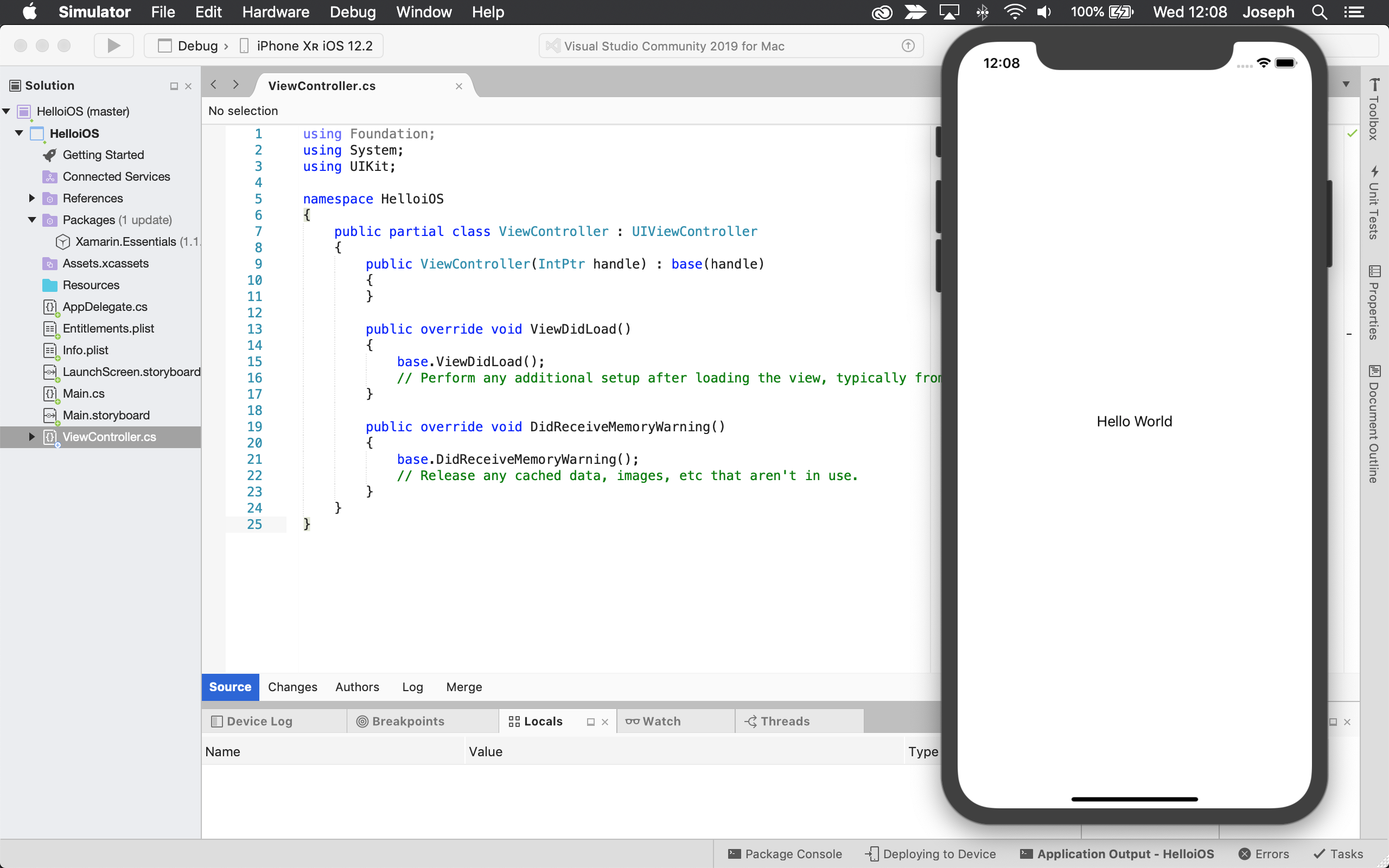
Task: Close the ViewController.cs tab
Action: (458, 86)
